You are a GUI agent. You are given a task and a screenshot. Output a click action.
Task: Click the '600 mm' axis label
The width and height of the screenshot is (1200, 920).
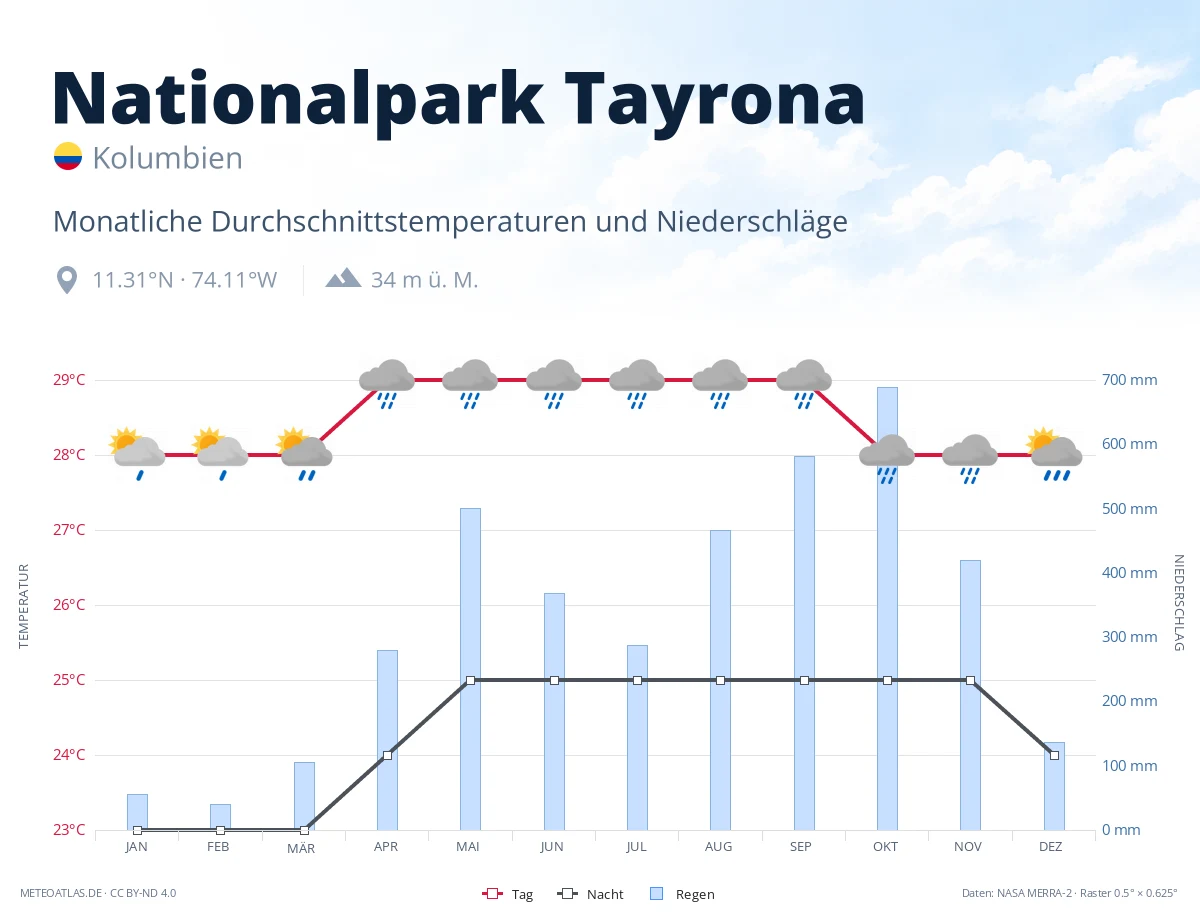(1131, 444)
